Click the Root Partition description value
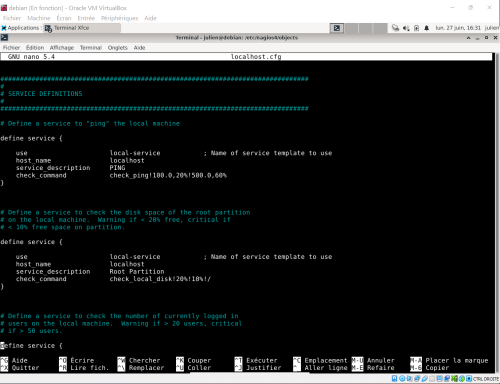Viewport: 500px width, 384px height. click(137, 272)
